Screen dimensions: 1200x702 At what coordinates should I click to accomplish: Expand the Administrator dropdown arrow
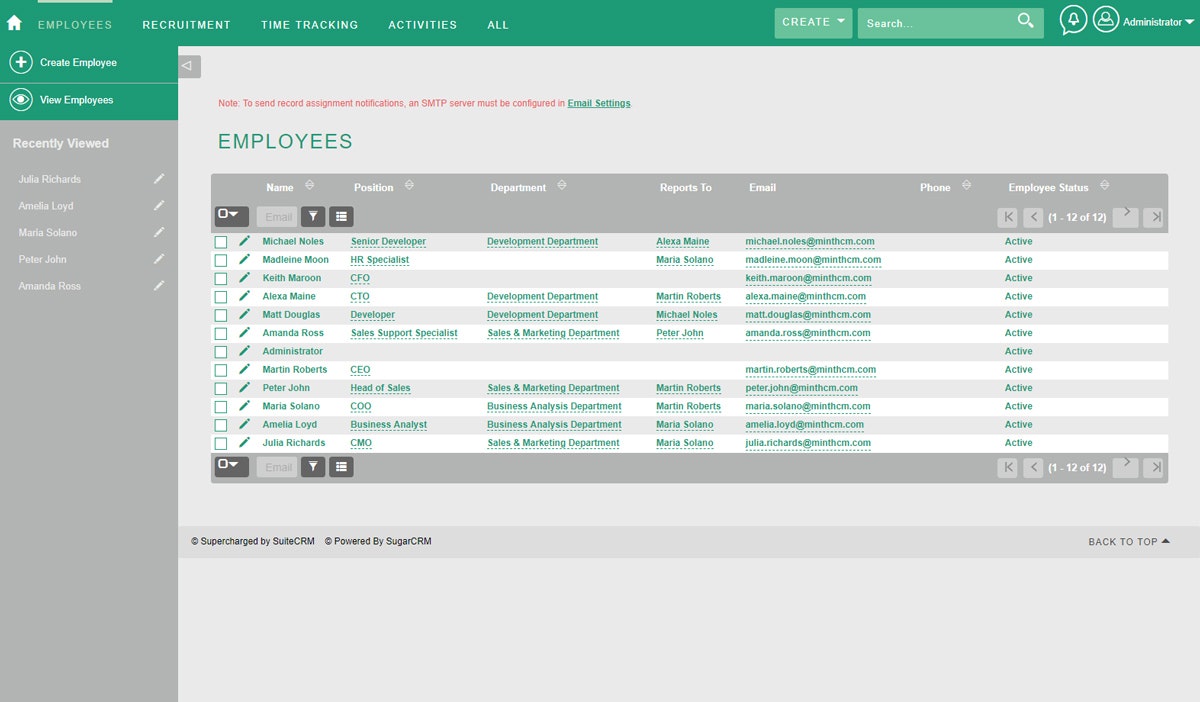pos(1189,22)
